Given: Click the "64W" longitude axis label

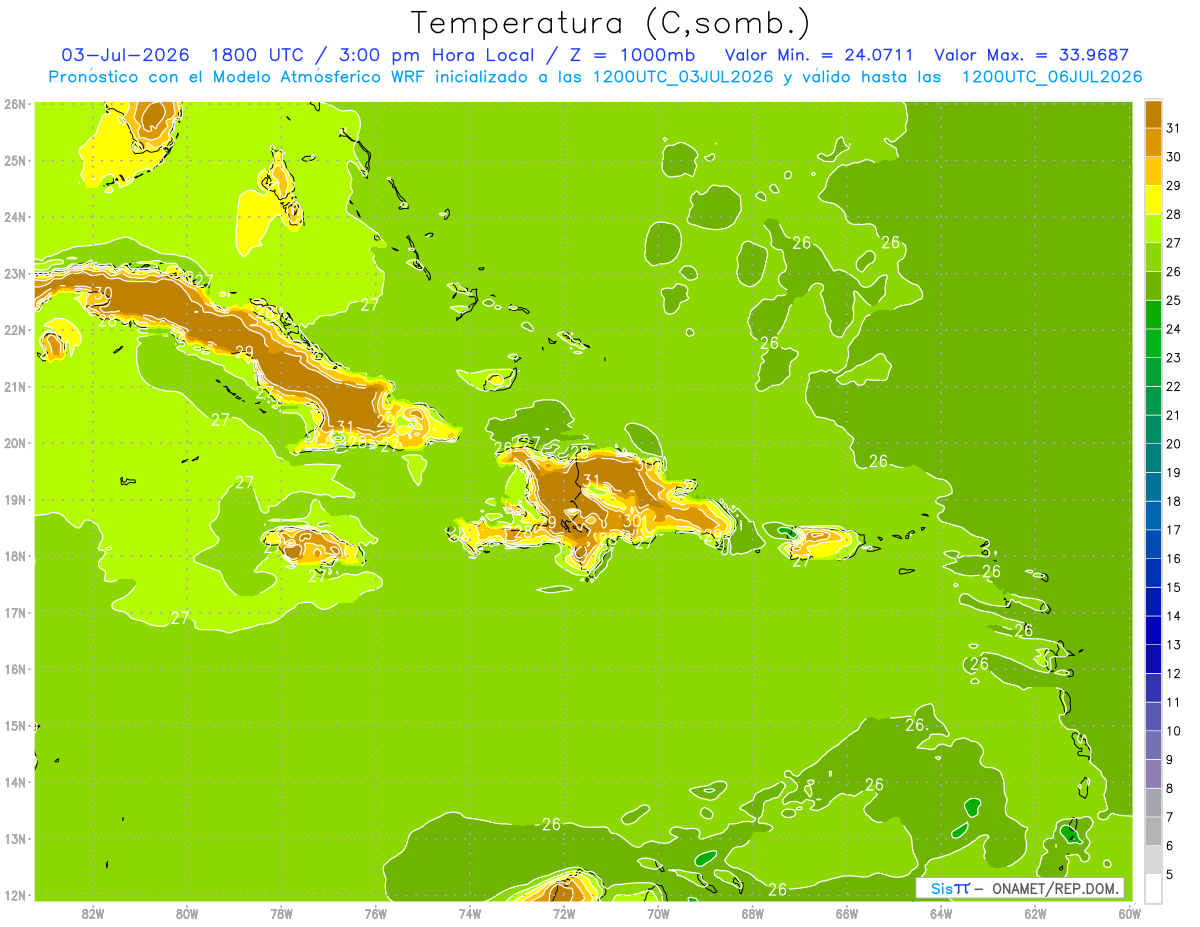Looking at the screenshot, I should pyautogui.click(x=941, y=913).
